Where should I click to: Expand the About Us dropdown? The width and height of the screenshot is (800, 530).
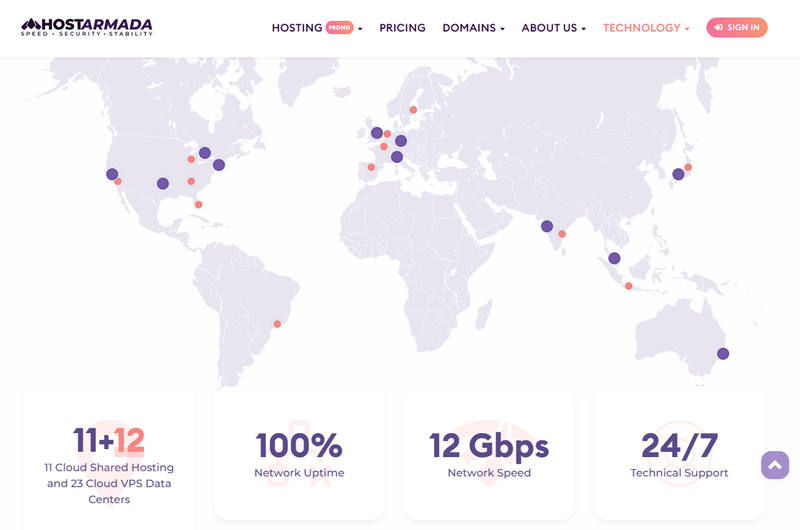tap(553, 28)
